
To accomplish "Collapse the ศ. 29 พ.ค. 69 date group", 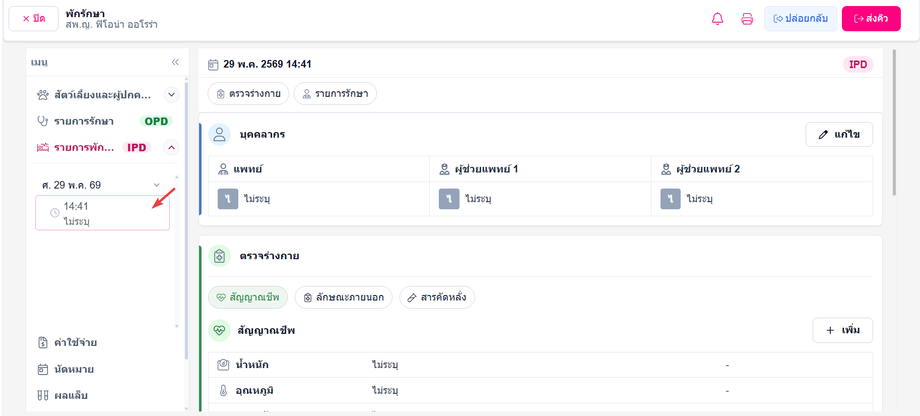I will click(x=157, y=185).
